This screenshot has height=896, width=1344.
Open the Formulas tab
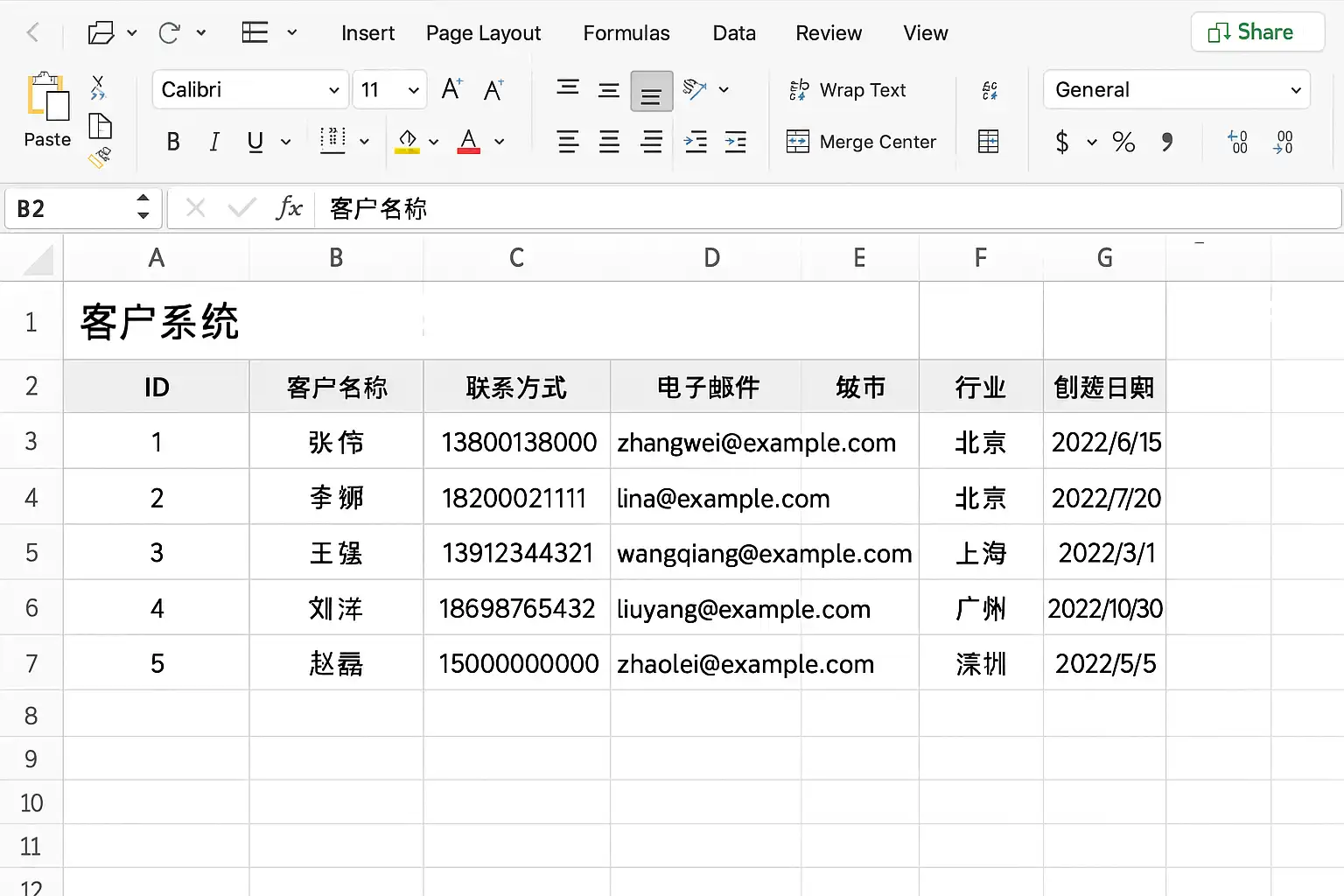coord(626,33)
